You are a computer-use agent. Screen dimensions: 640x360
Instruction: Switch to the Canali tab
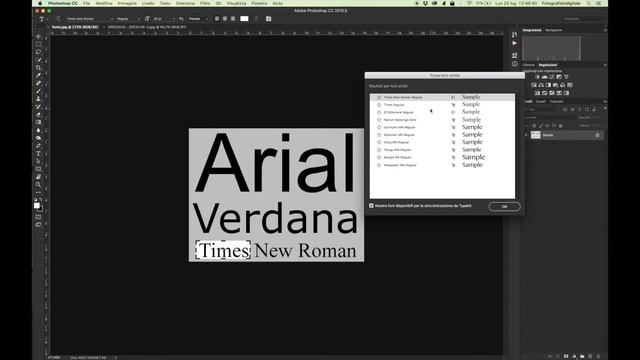pos(540,101)
